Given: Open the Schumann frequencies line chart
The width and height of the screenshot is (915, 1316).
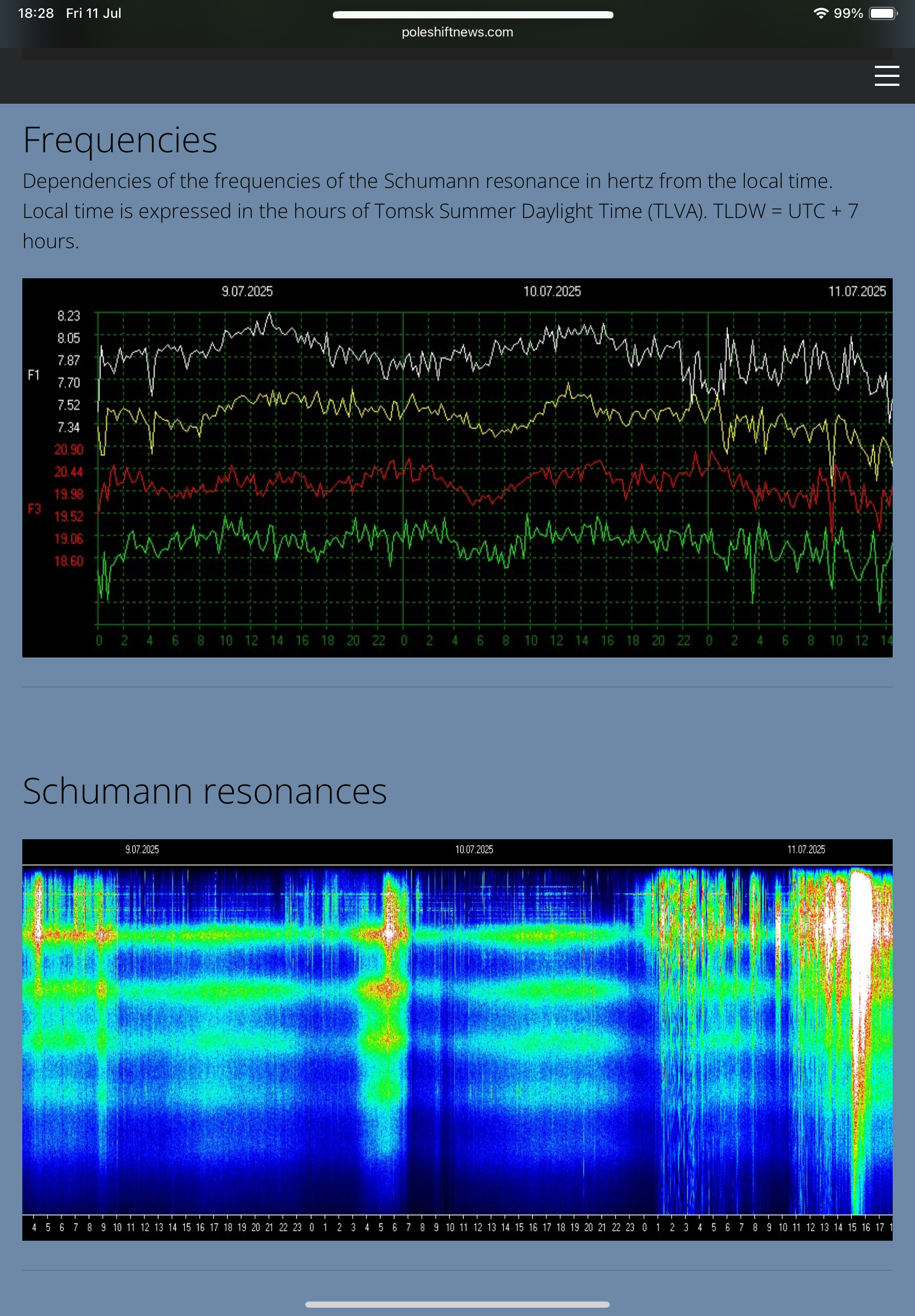Looking at the screenshot, I should point(458,467).
